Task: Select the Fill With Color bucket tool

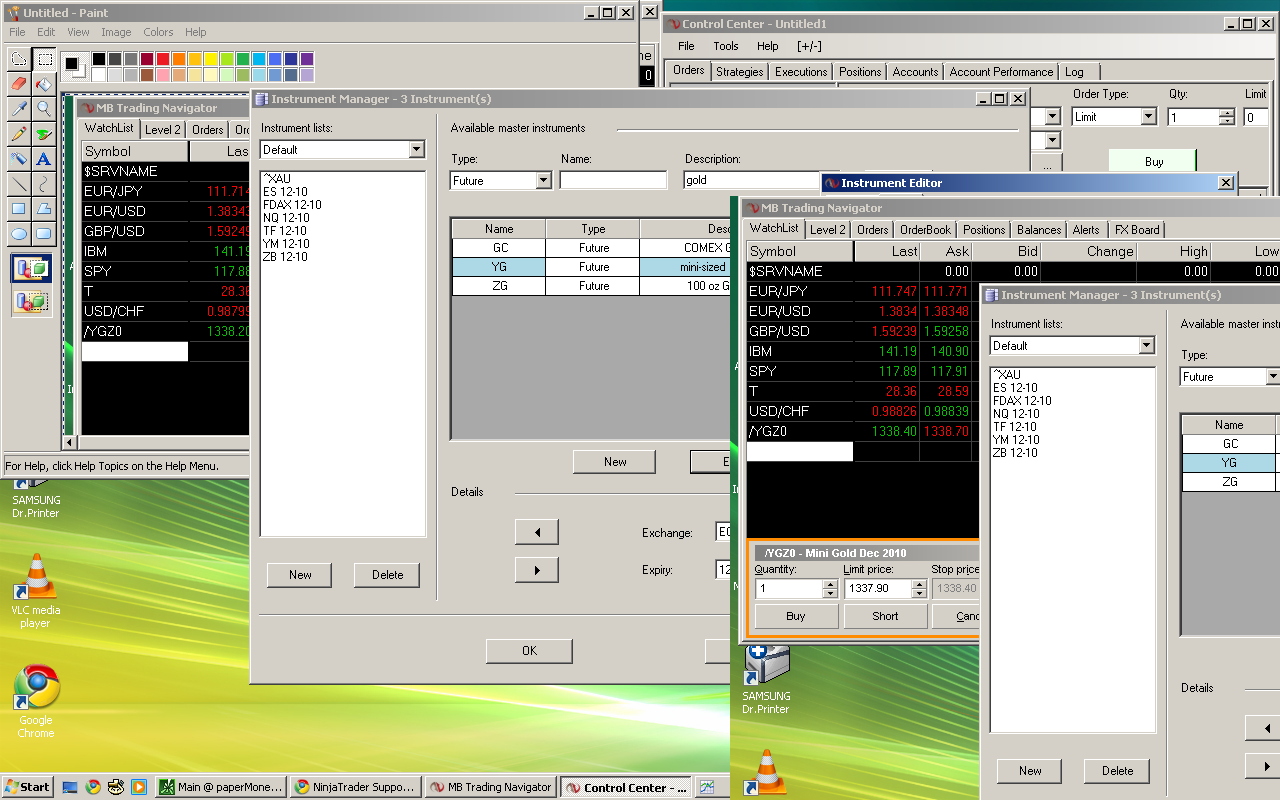Action: [44, 84]
